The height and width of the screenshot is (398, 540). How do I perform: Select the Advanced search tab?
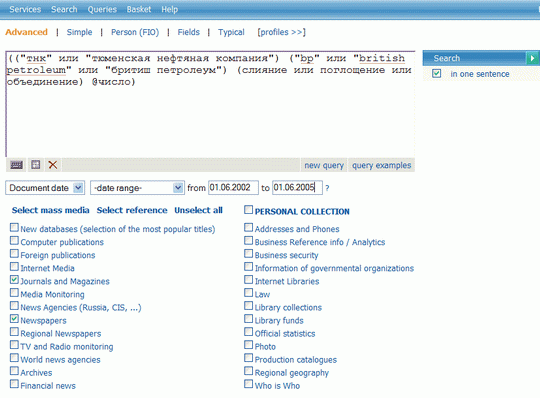27,32
